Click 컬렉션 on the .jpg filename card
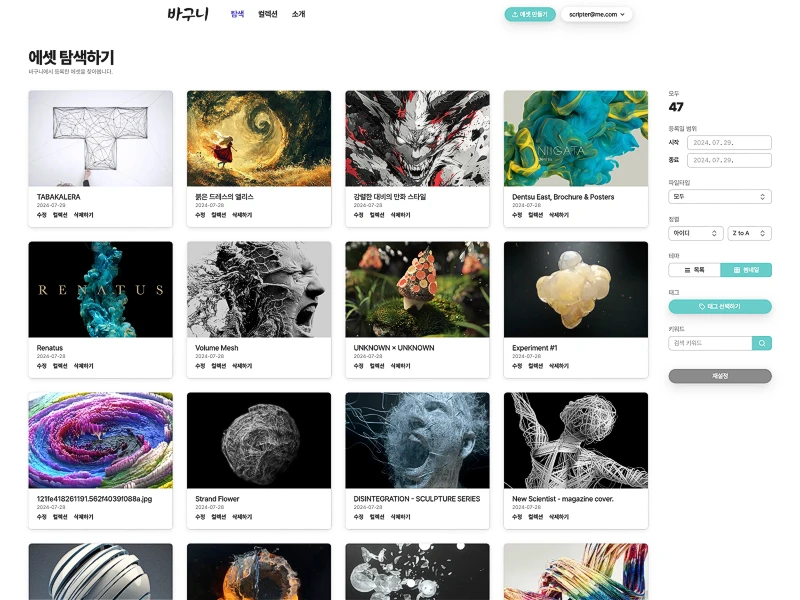800x600 pixels. click(x=60, y=517)
